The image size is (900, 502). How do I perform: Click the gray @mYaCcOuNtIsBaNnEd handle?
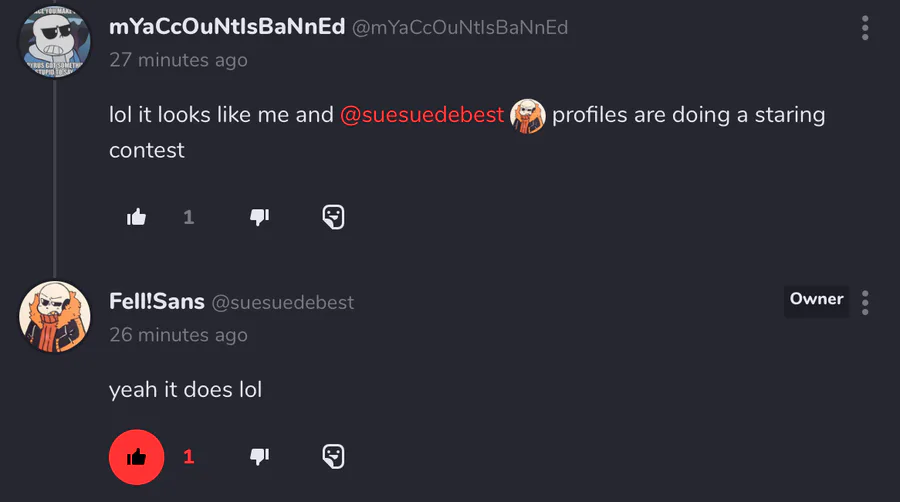tap(460, 28)
